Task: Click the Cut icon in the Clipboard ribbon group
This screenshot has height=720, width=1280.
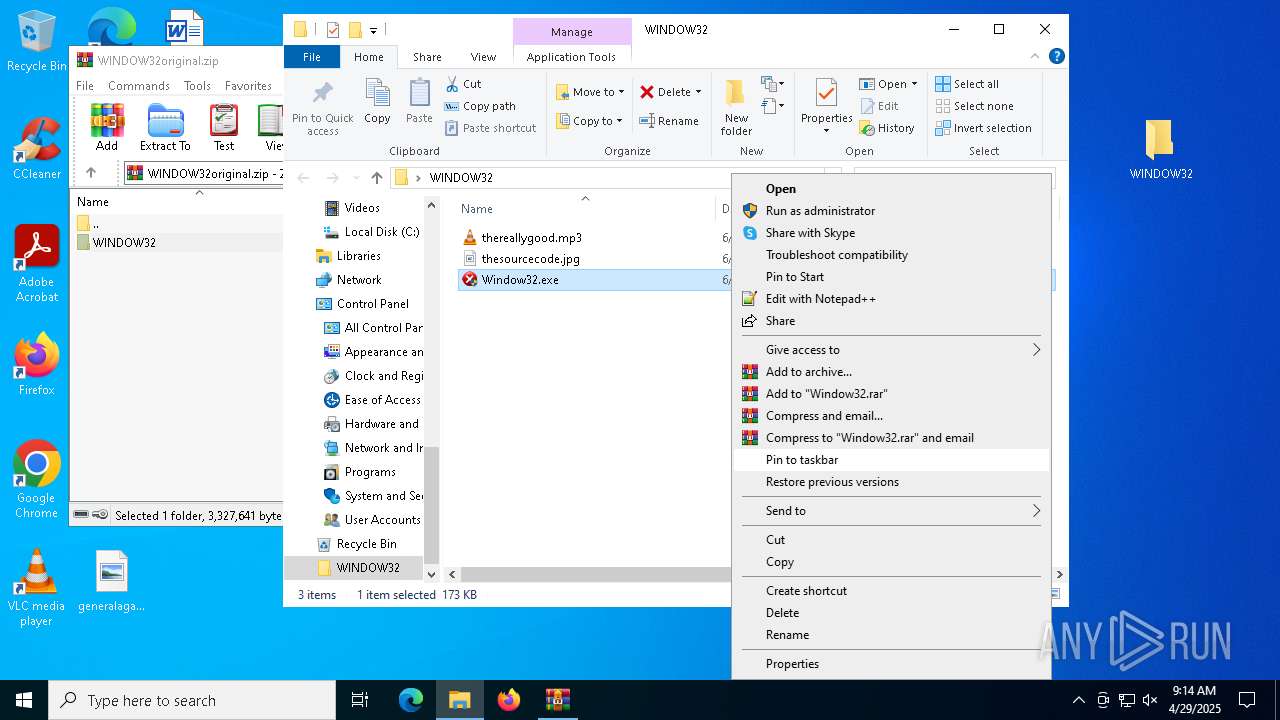Action: point(452,84)
